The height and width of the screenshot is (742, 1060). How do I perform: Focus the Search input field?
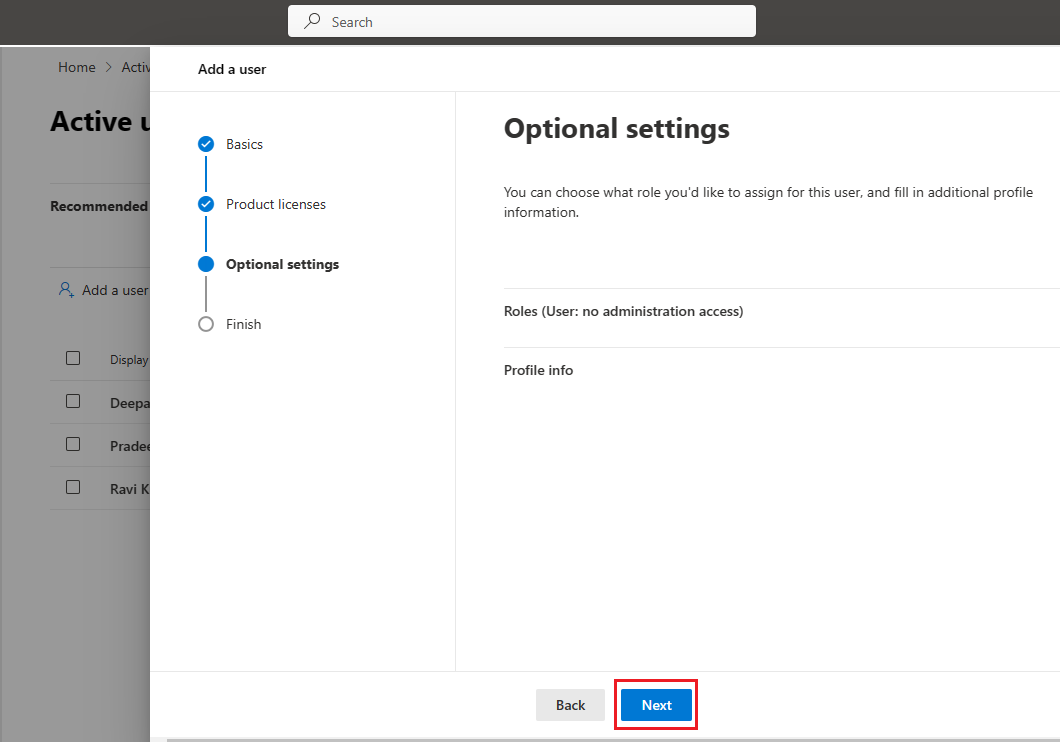coord(522,21)
